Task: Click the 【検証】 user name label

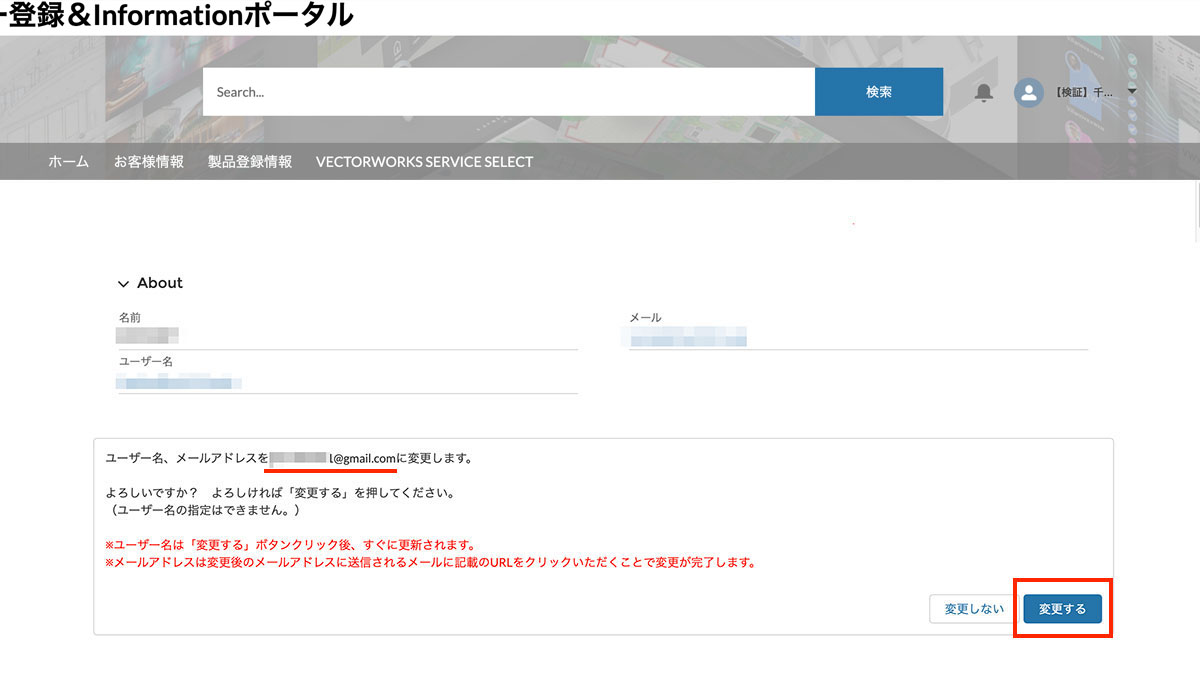Action: click(1083, 93)
